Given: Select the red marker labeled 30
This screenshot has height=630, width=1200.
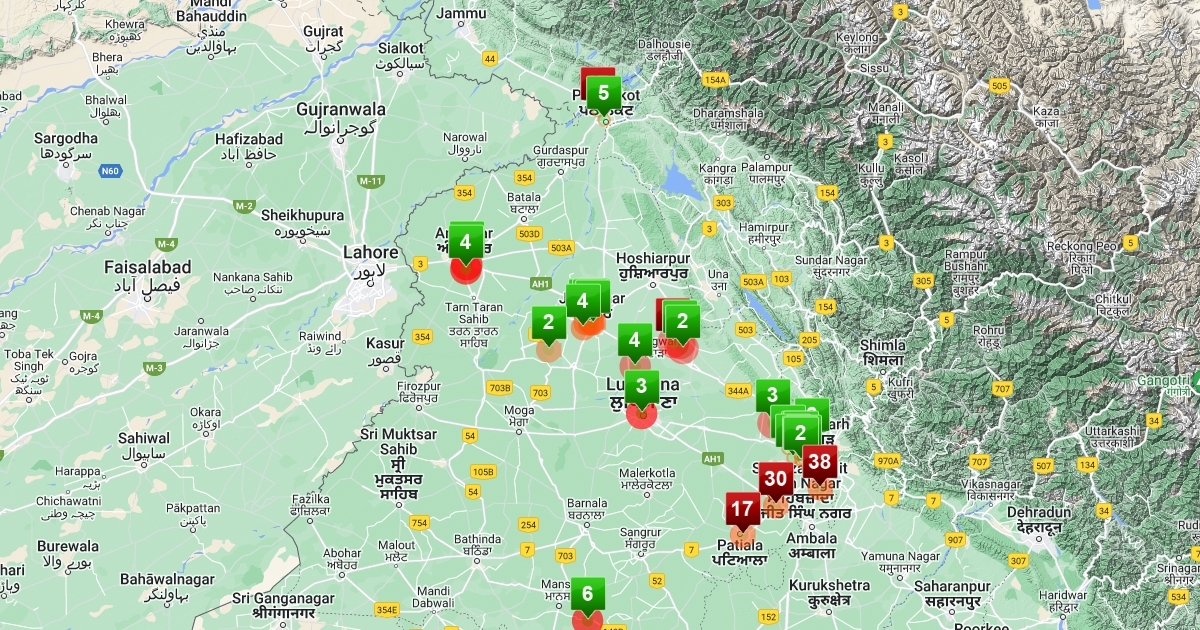Looking at the screenshot, I should (x=776, y=480).
